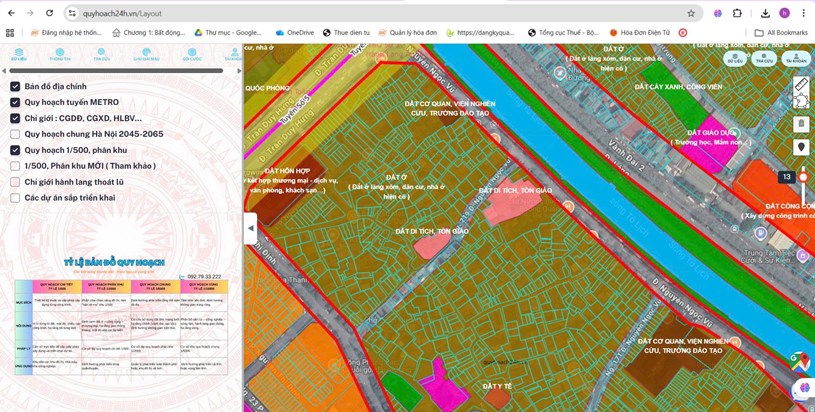Click the map zoom level slider handle
This screenshot has width=815, height=412.
802,177
